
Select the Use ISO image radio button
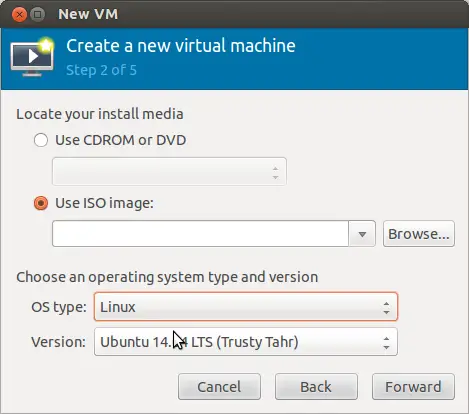coord(41,203)
